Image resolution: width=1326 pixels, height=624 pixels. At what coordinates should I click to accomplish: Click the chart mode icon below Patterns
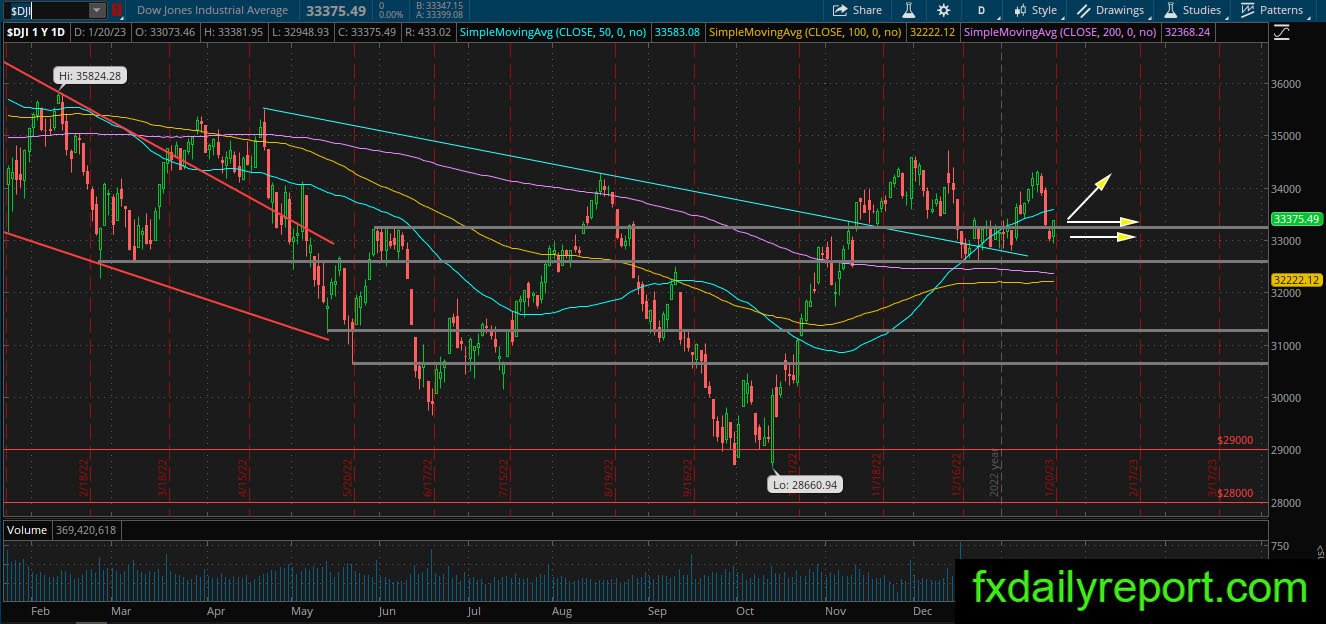[1282, 32]
